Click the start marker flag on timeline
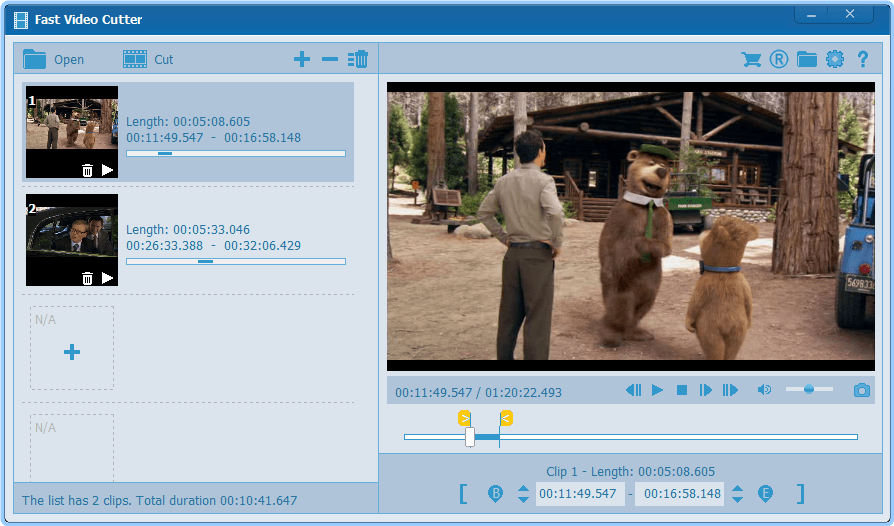 tap(465, 418)
